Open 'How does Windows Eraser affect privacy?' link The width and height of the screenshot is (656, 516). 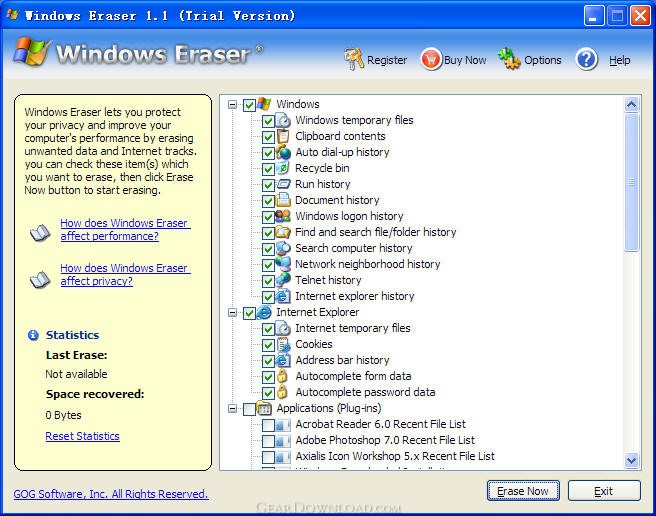coord(125,274)
